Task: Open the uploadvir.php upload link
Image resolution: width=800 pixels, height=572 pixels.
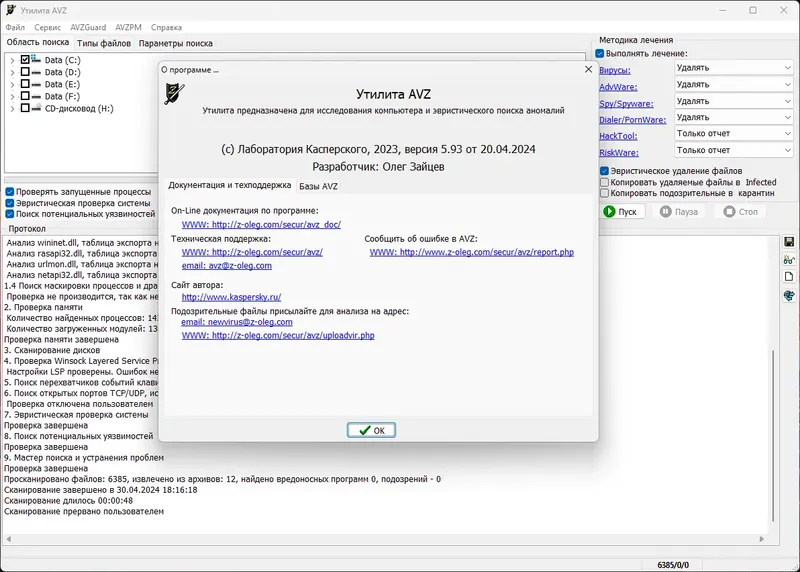Action: [x=278, y=335]
